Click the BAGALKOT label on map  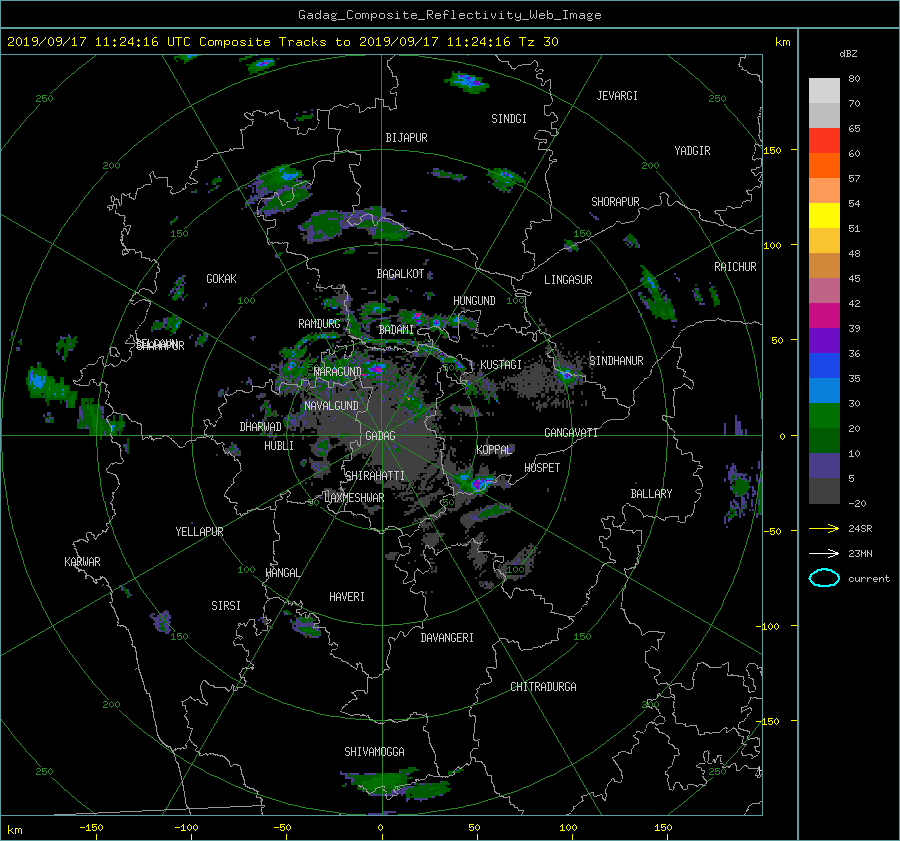pos(400,274)
